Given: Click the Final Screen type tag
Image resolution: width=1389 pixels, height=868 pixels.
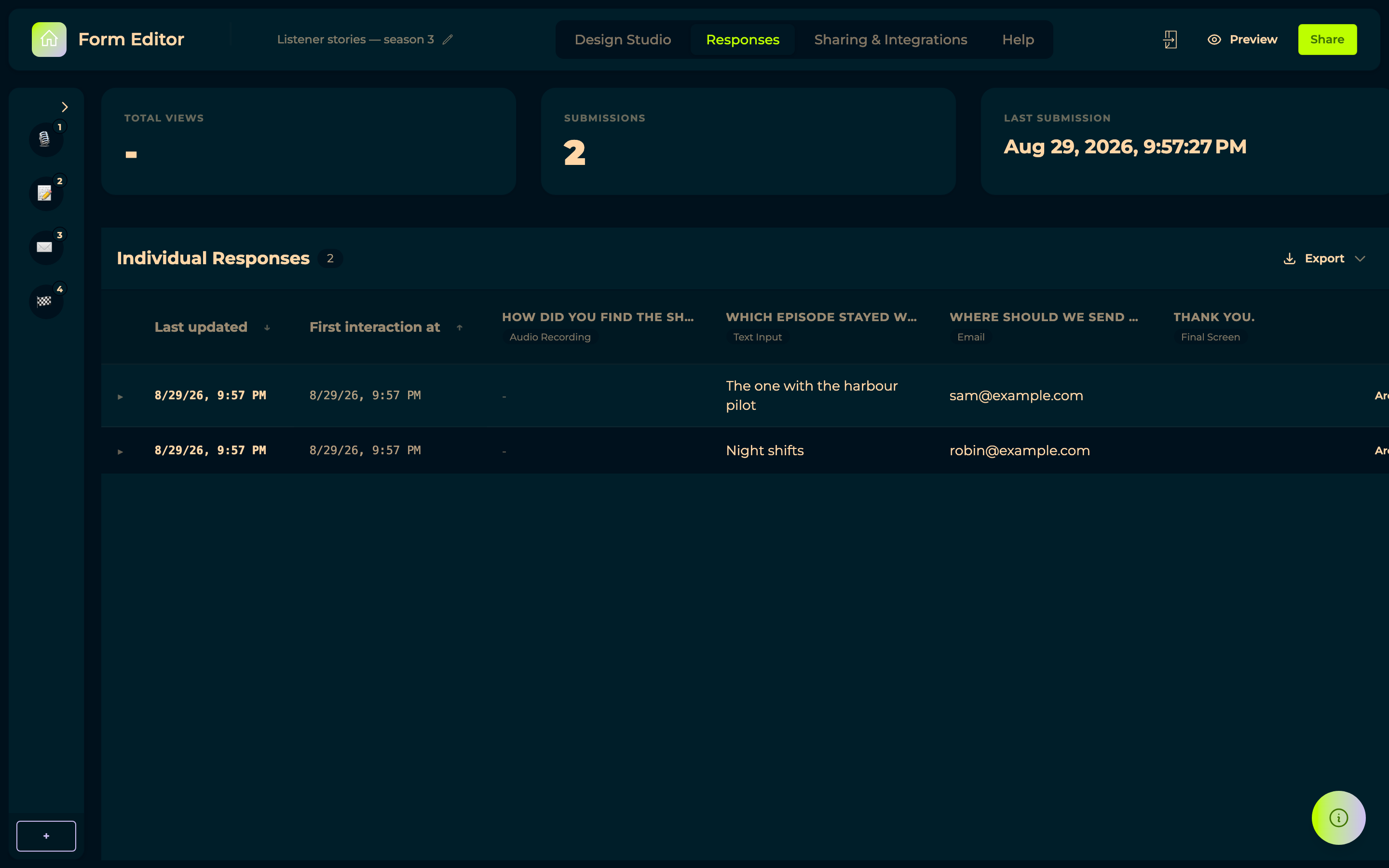Looking at the screenshot, I should tap(1210, 337).
